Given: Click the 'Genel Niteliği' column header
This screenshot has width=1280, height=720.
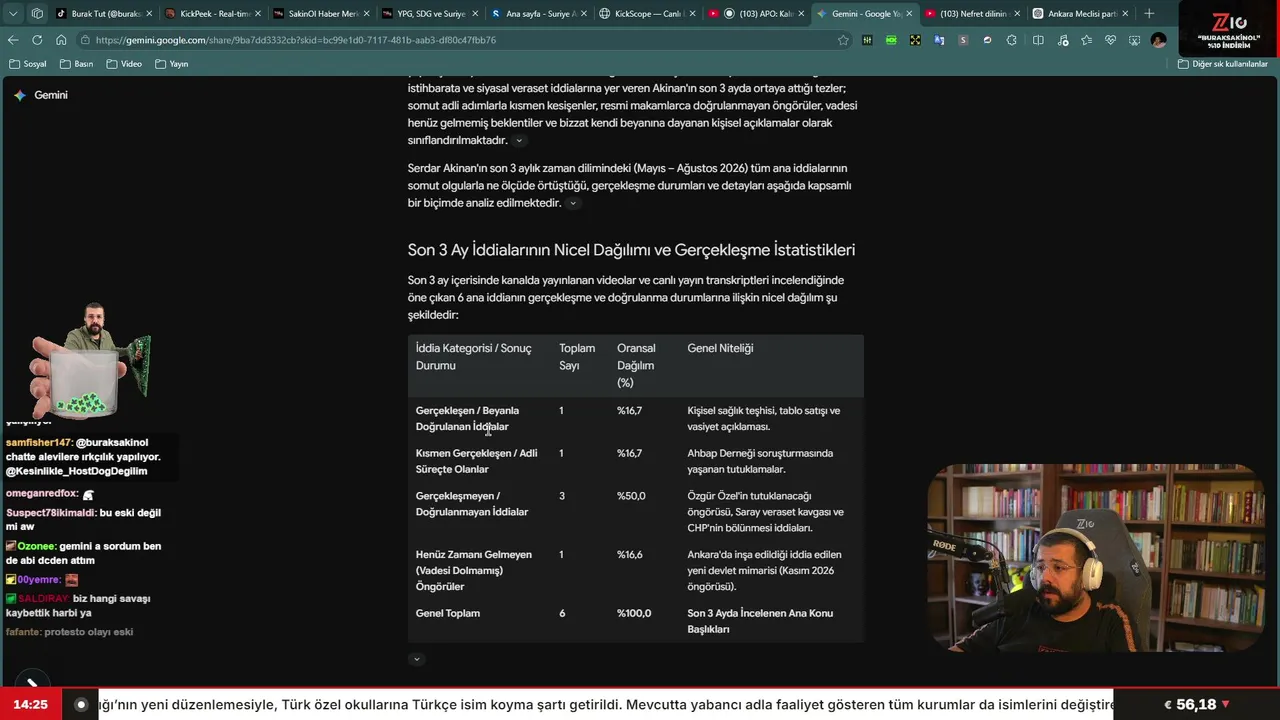Looking at the screenshot, I should [x=720, y=348].
